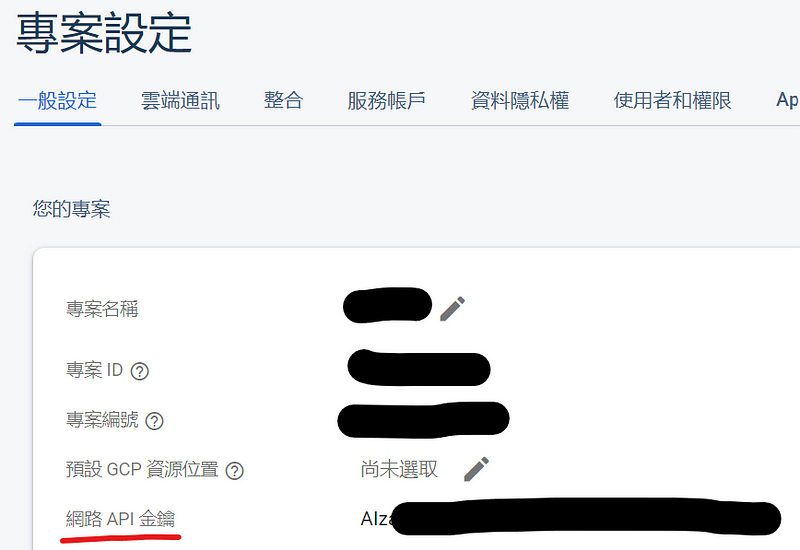This screenshot has height=550, width=800.
Task: Open the partially visible Ap tab
Action: (787, 101)
